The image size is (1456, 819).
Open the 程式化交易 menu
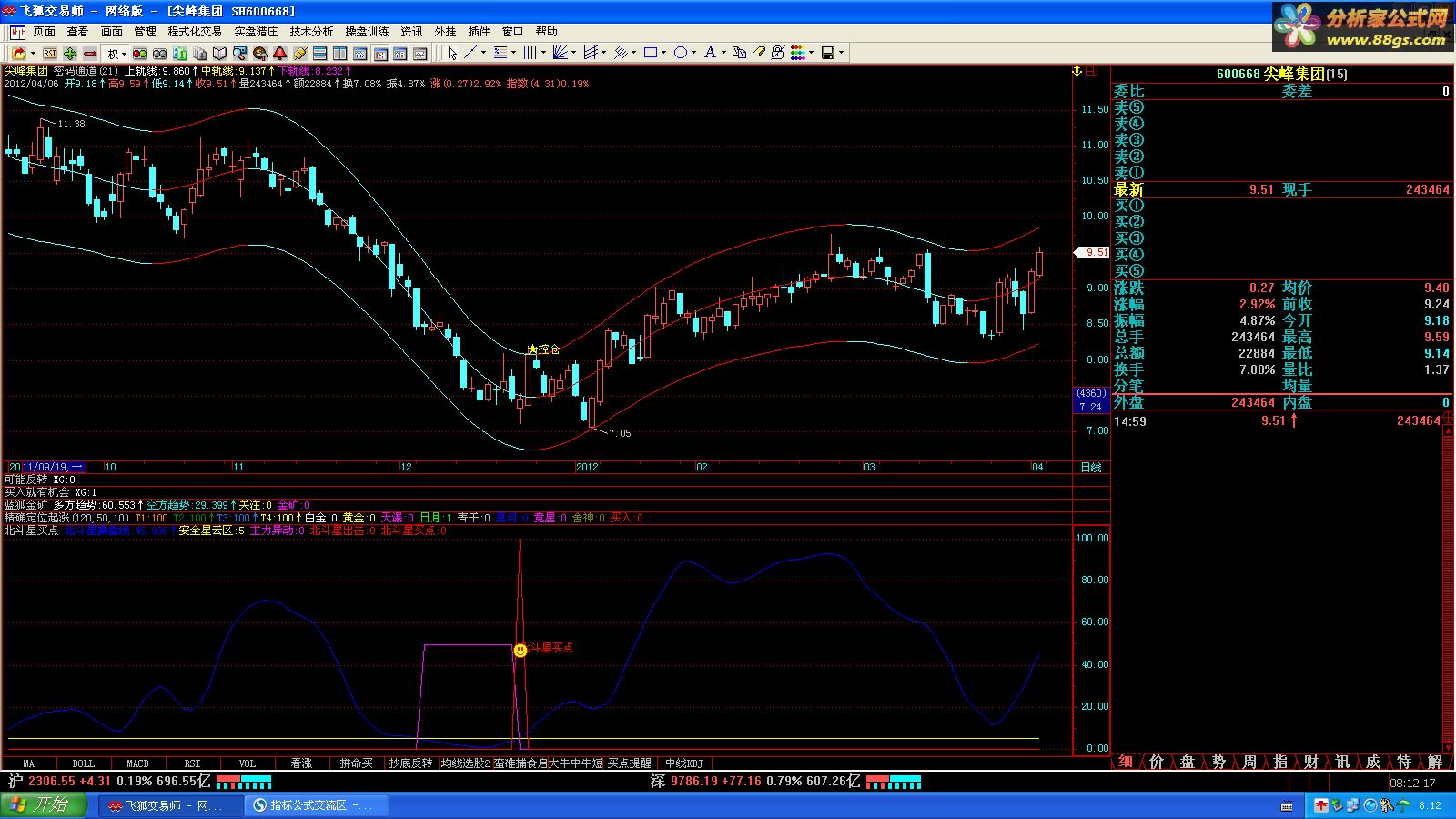pyautogui.click(x=195, y=31)
